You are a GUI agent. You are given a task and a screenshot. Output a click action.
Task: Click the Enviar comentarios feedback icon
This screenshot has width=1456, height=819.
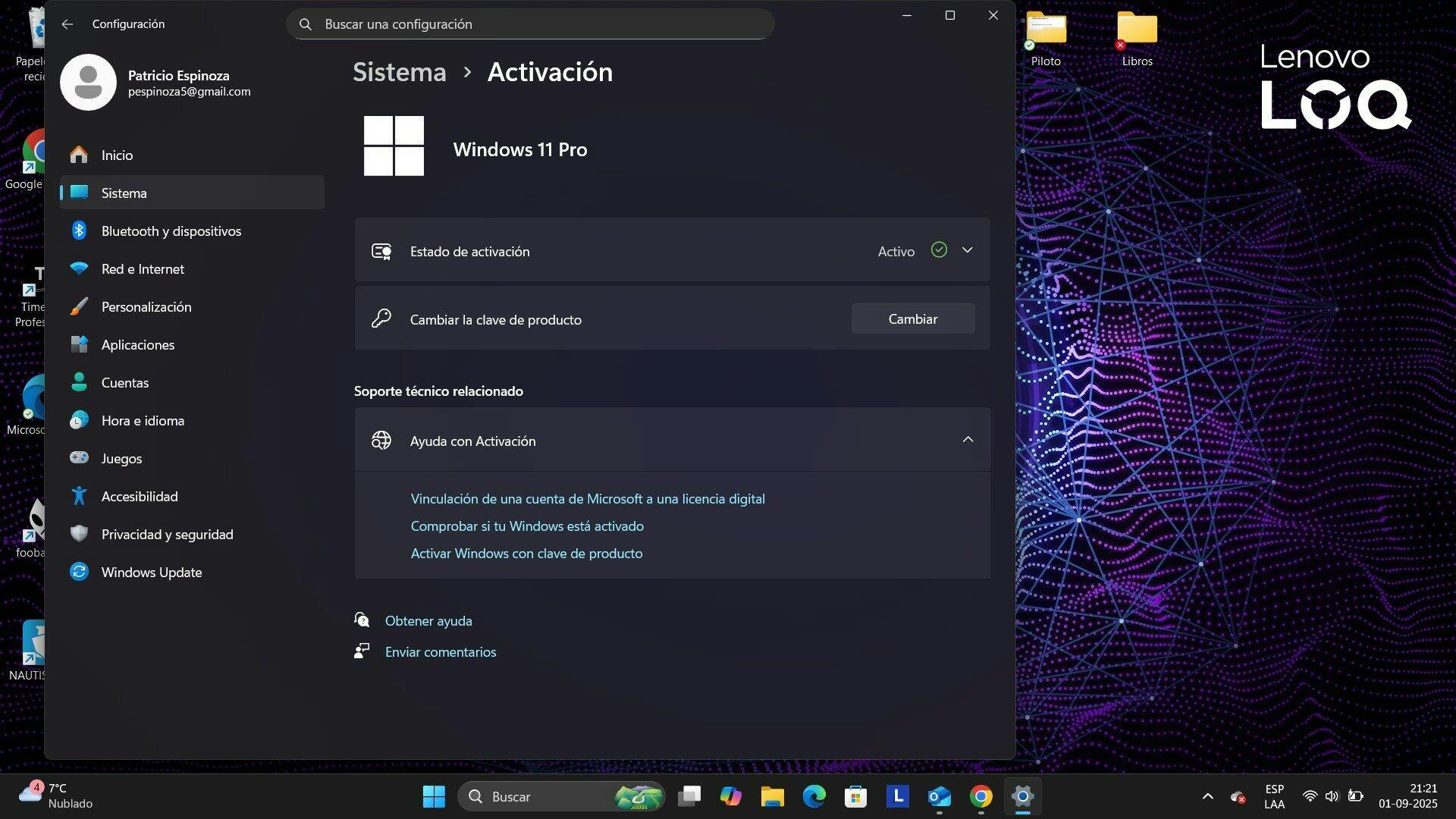pos(362,651)
